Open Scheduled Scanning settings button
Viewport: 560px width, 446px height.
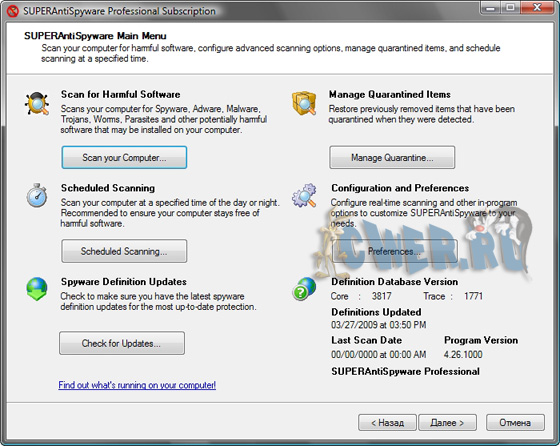pos(124,251)
